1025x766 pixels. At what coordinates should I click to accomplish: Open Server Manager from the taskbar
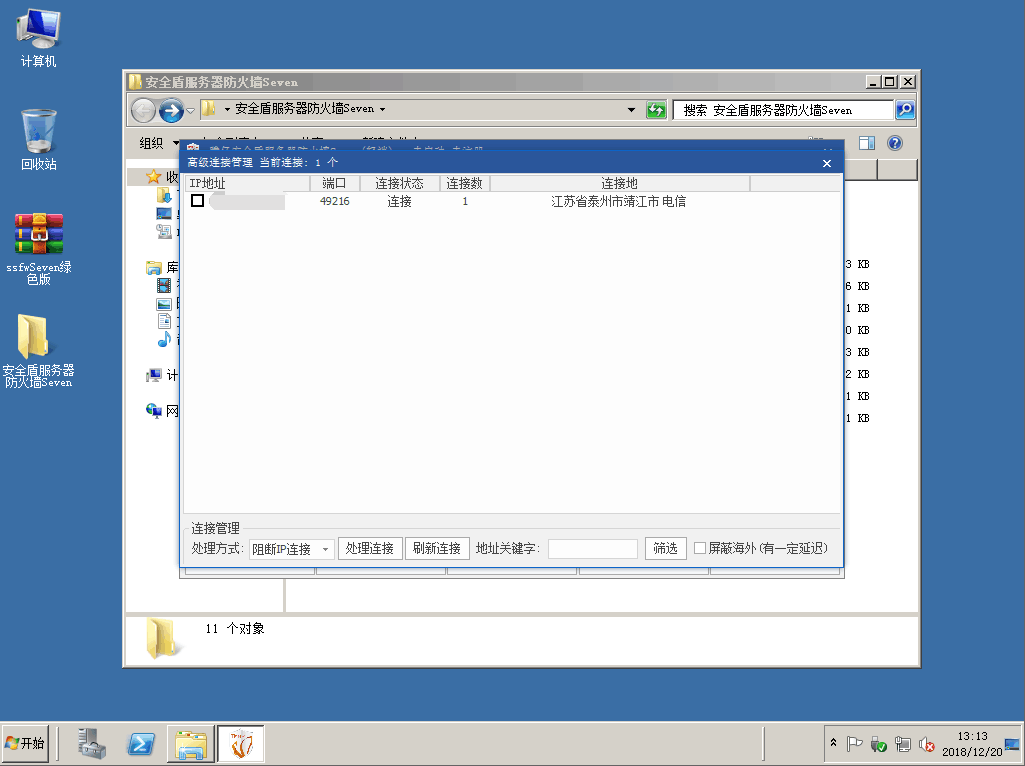pos(92,743)
